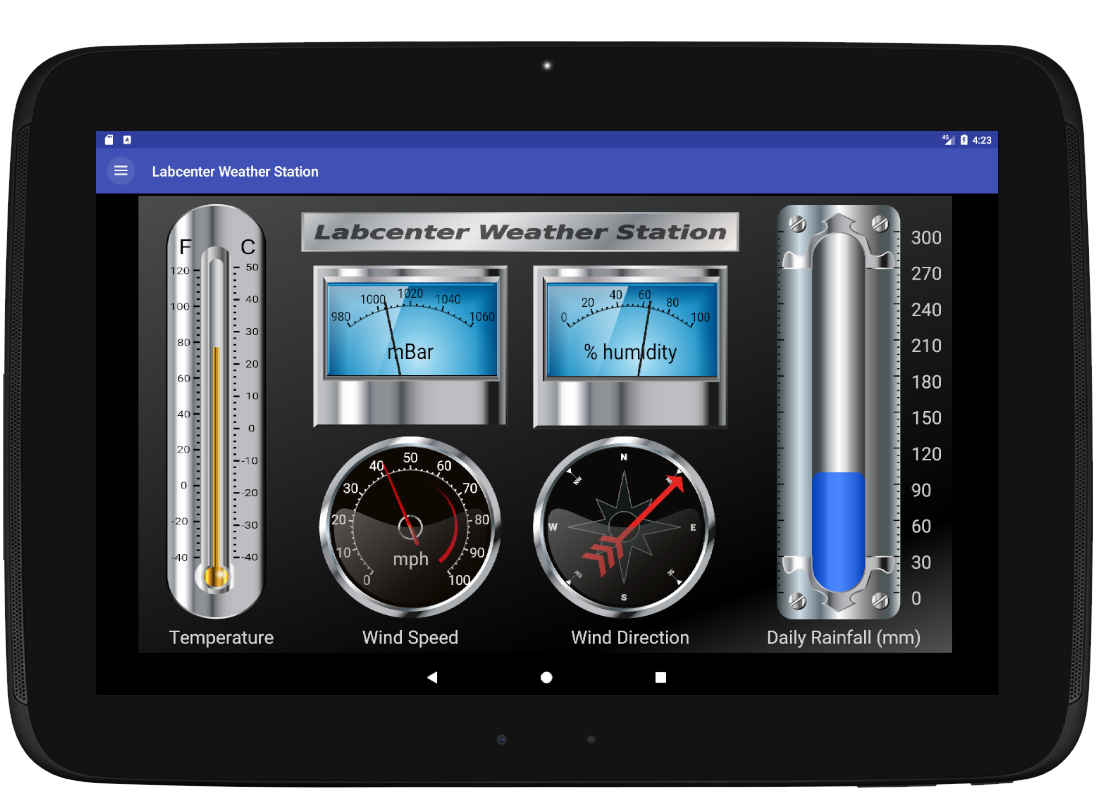
Task: Tap the Android back button
Action: point(432,678)
